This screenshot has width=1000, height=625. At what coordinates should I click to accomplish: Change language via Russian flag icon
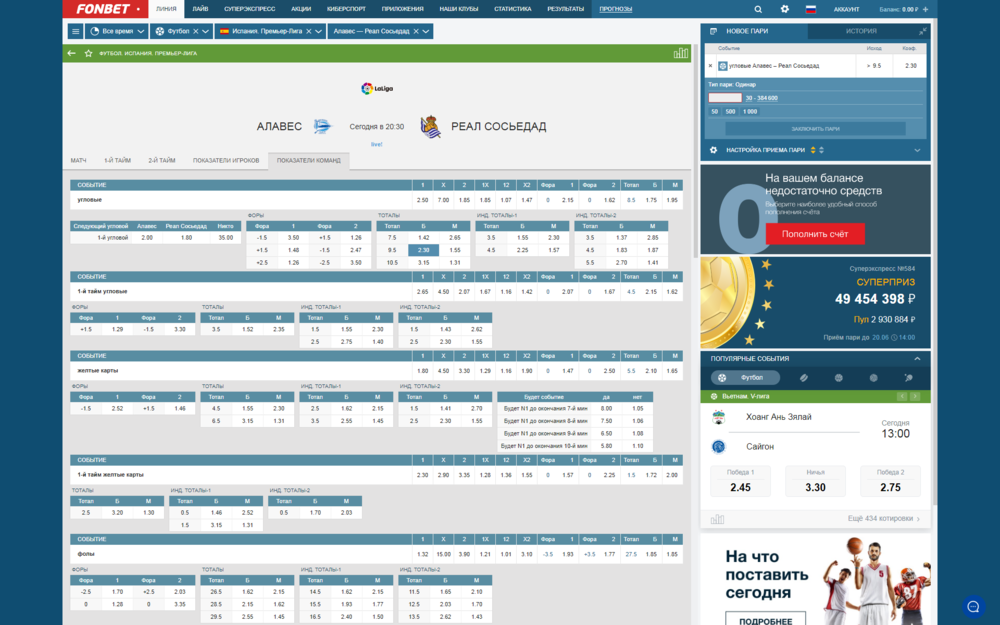[811, 9]
